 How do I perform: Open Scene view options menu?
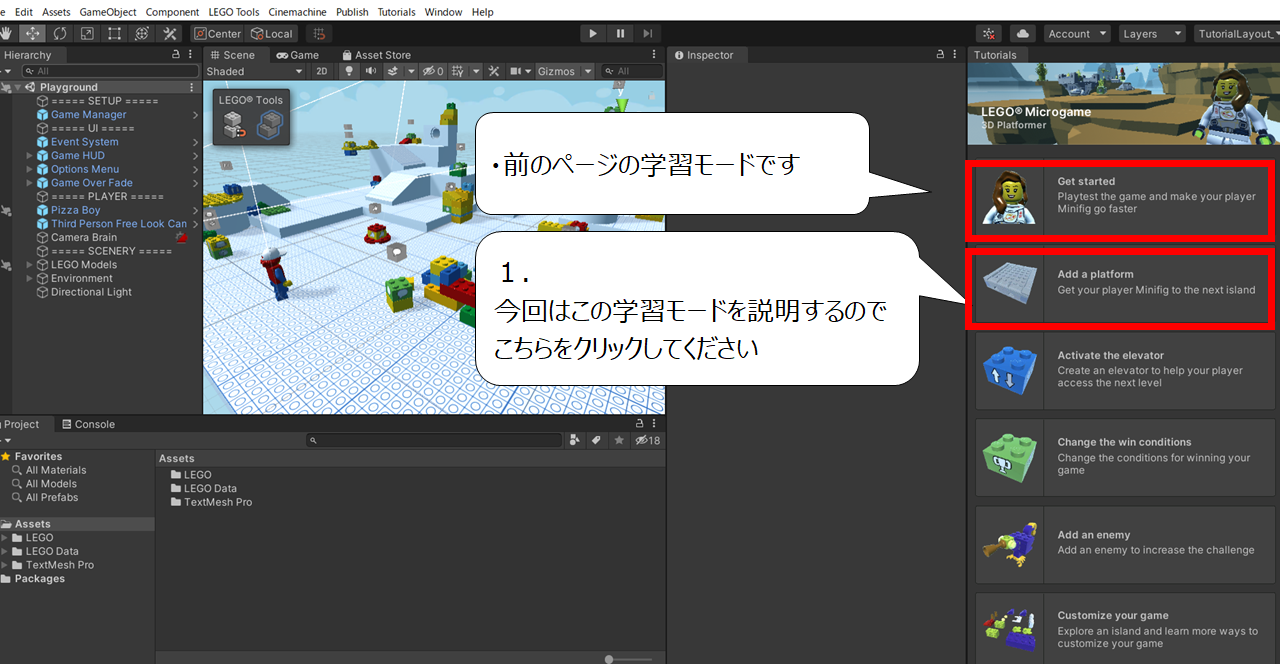(x=654, y=55)
